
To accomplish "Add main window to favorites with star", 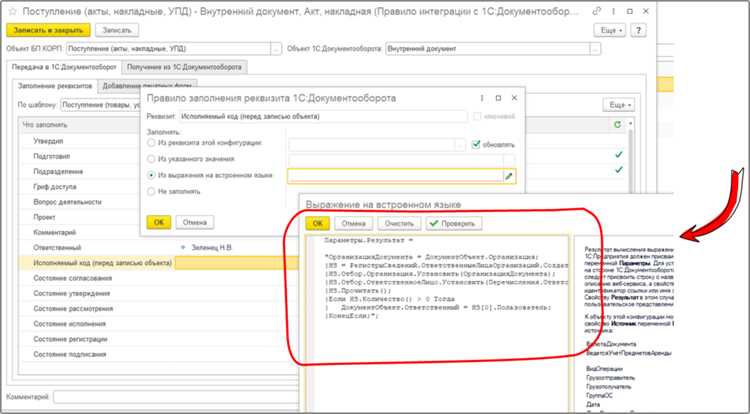I will 13,11.
